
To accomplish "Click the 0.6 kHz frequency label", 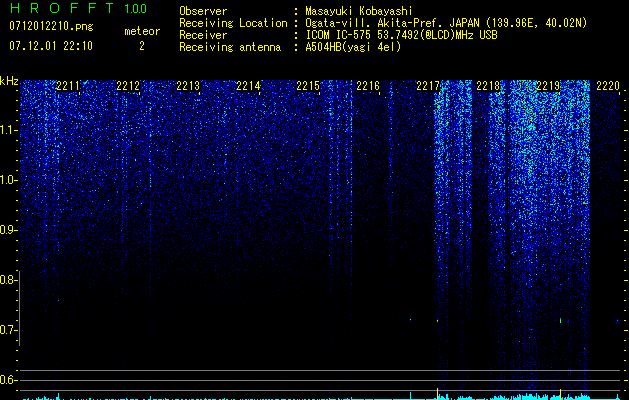I will (9, 380).
